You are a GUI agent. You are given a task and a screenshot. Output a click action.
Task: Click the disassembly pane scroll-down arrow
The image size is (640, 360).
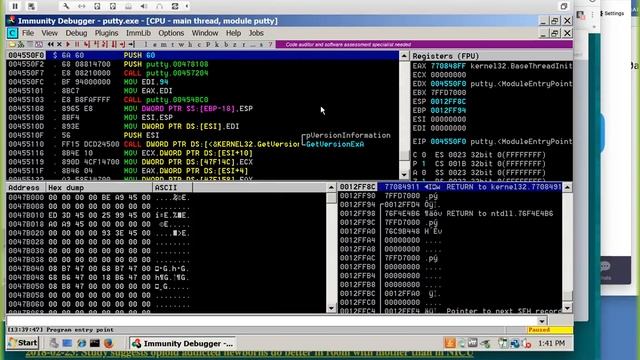(404, 175)
